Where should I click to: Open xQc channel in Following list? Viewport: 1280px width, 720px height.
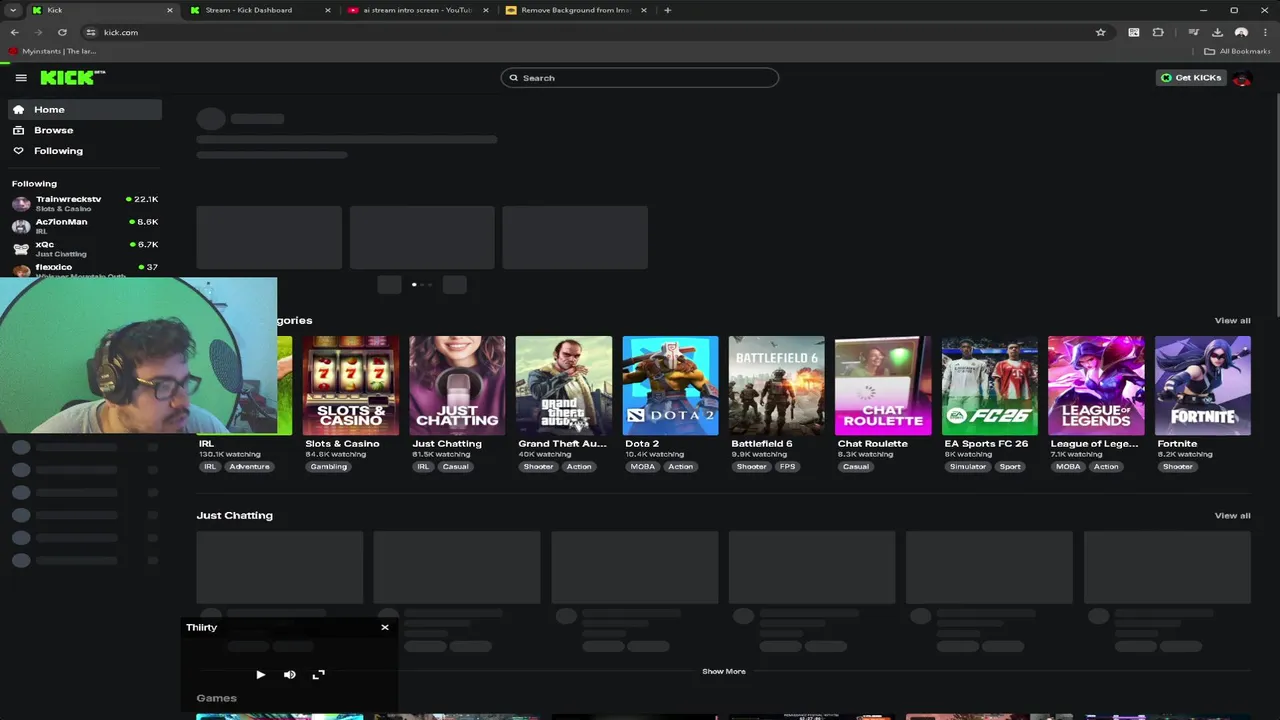point(85,248)
